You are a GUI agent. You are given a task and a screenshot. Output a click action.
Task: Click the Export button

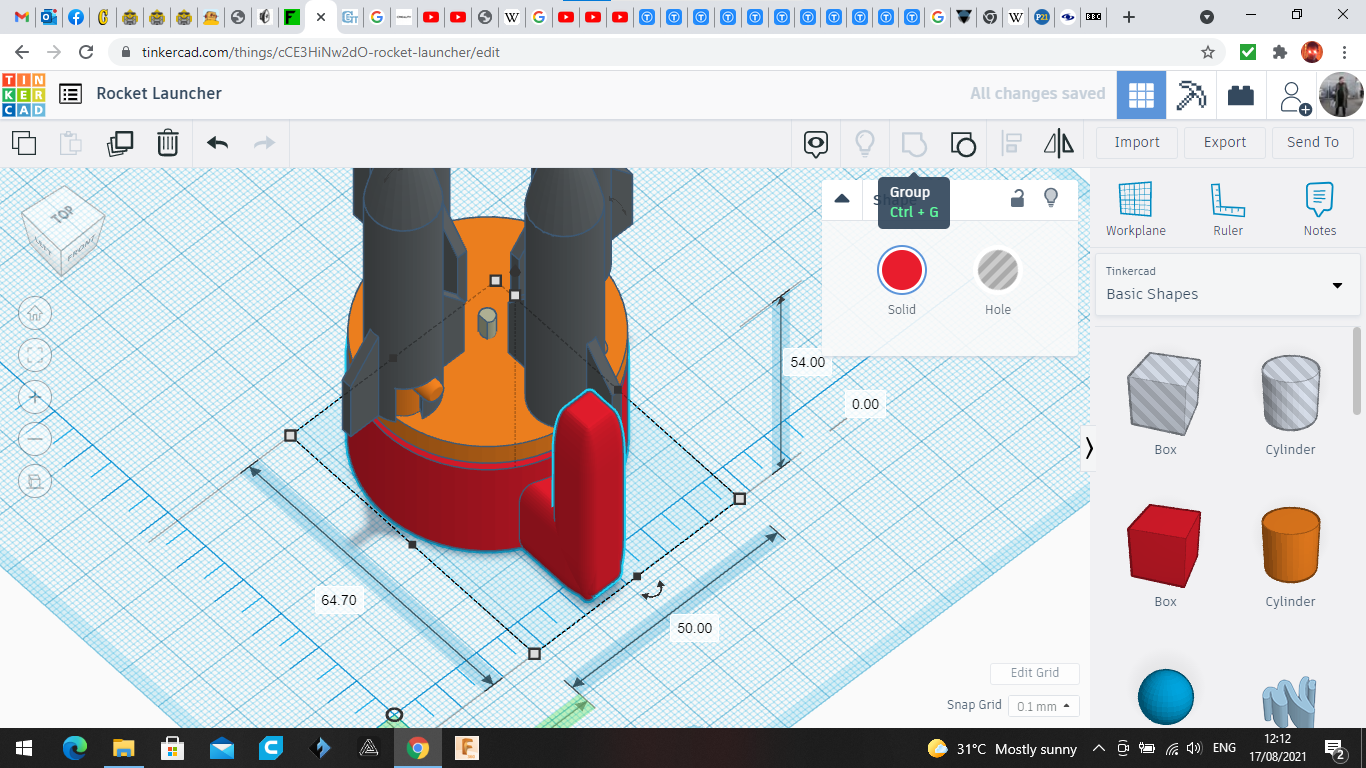pyautogui.click(x=1224, y=142)
